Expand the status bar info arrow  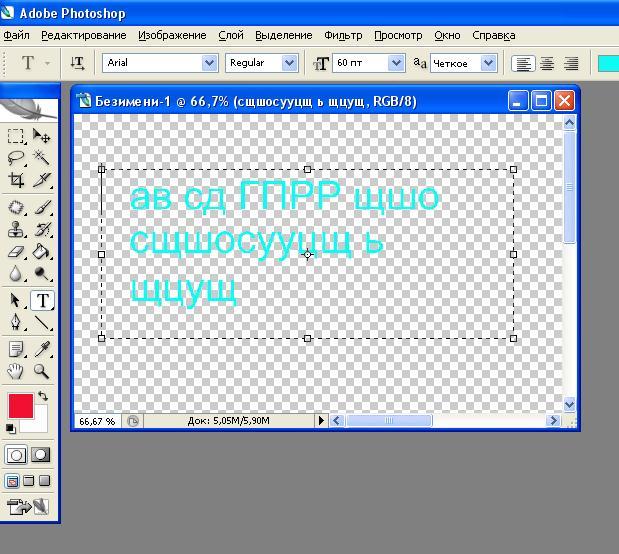point(321,421)
